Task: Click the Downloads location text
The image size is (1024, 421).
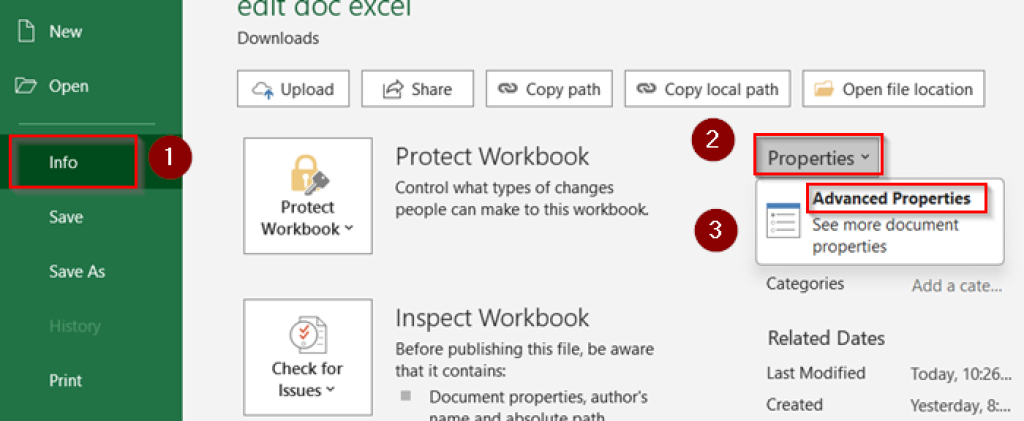Action: [x=278, y=38]
